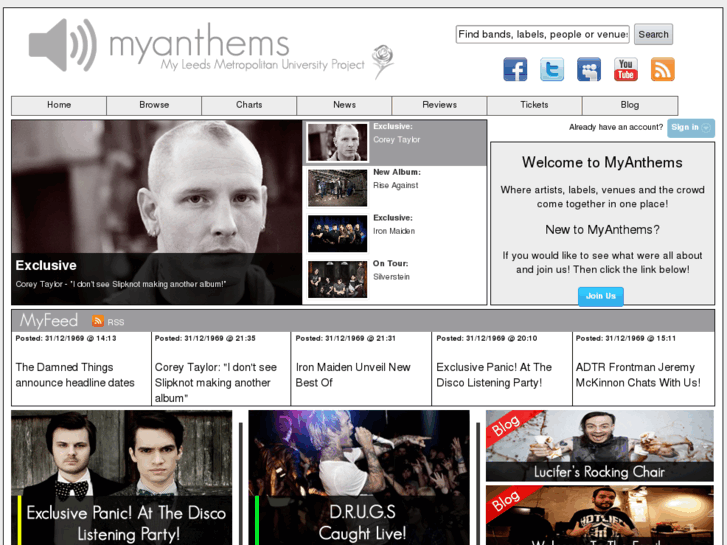Screen dimensions: 727x545
Task: Click the 'Iron Maiden' text link
Action: (394, 231)
